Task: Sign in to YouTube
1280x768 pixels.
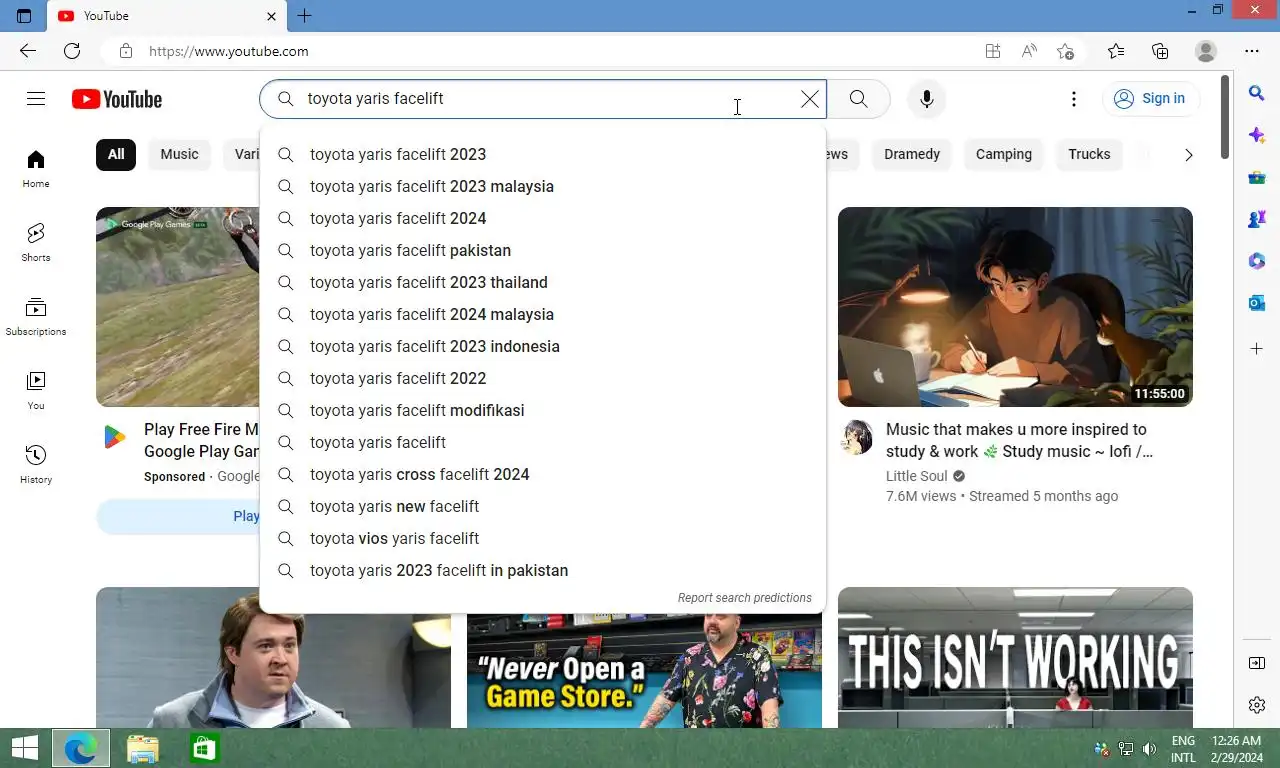Action: pyautogui.click(x=1151, y=98)
